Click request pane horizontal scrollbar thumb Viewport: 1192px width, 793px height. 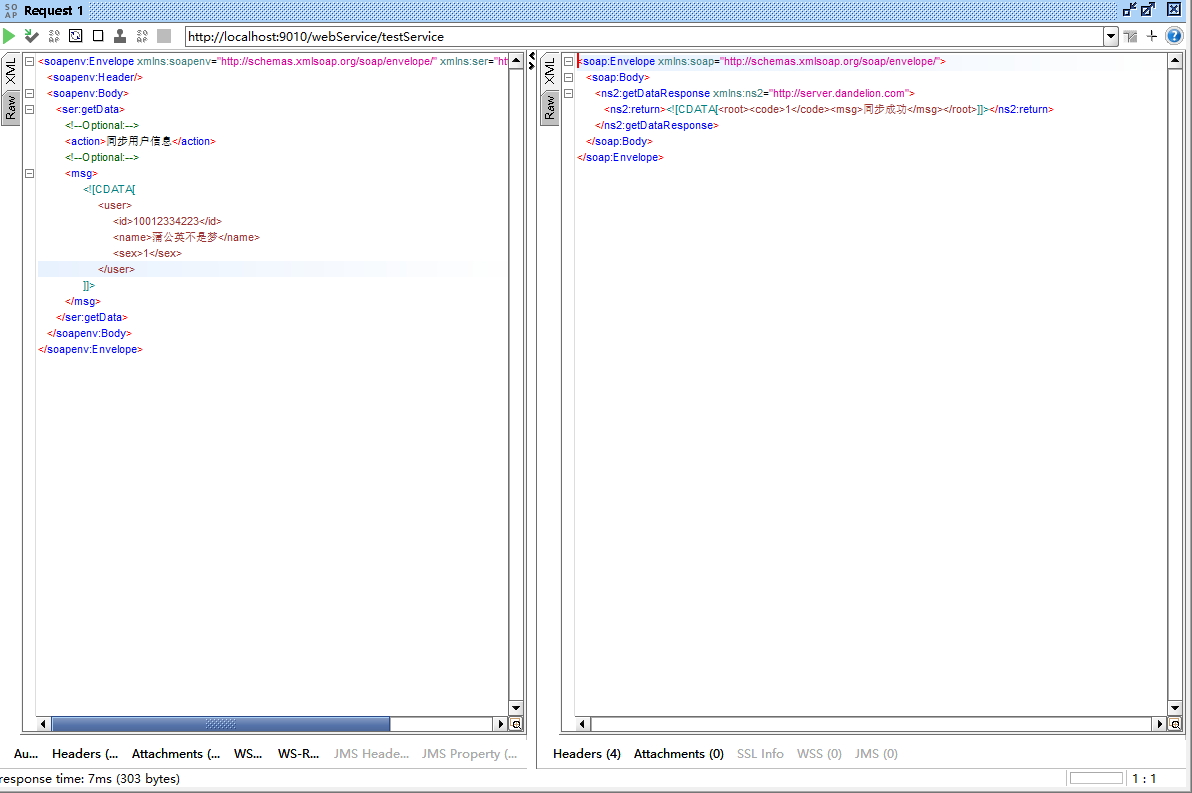[x=220, y=724]
